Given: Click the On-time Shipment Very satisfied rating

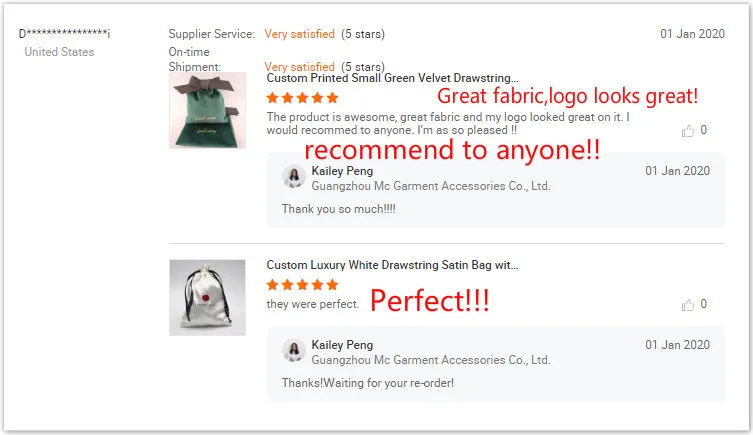Looking at the screenshot, I should pyautogui.click(x=299, y=67).
